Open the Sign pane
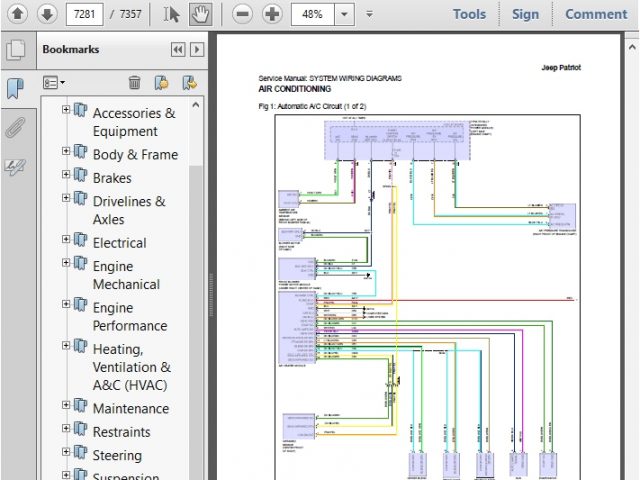 pyautogui.click(x=525, y=14)
